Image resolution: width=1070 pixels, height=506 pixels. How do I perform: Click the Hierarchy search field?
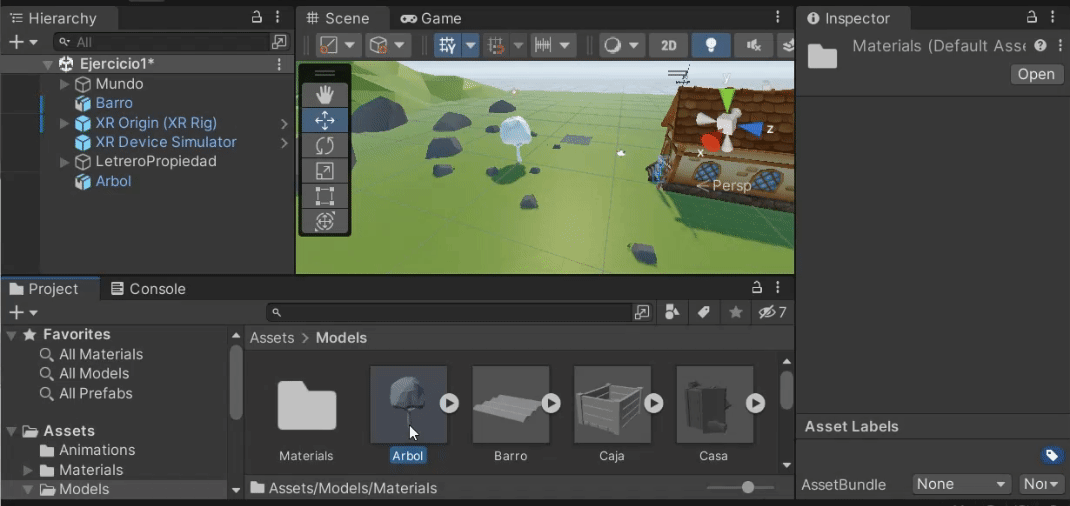tap(161, 42)
